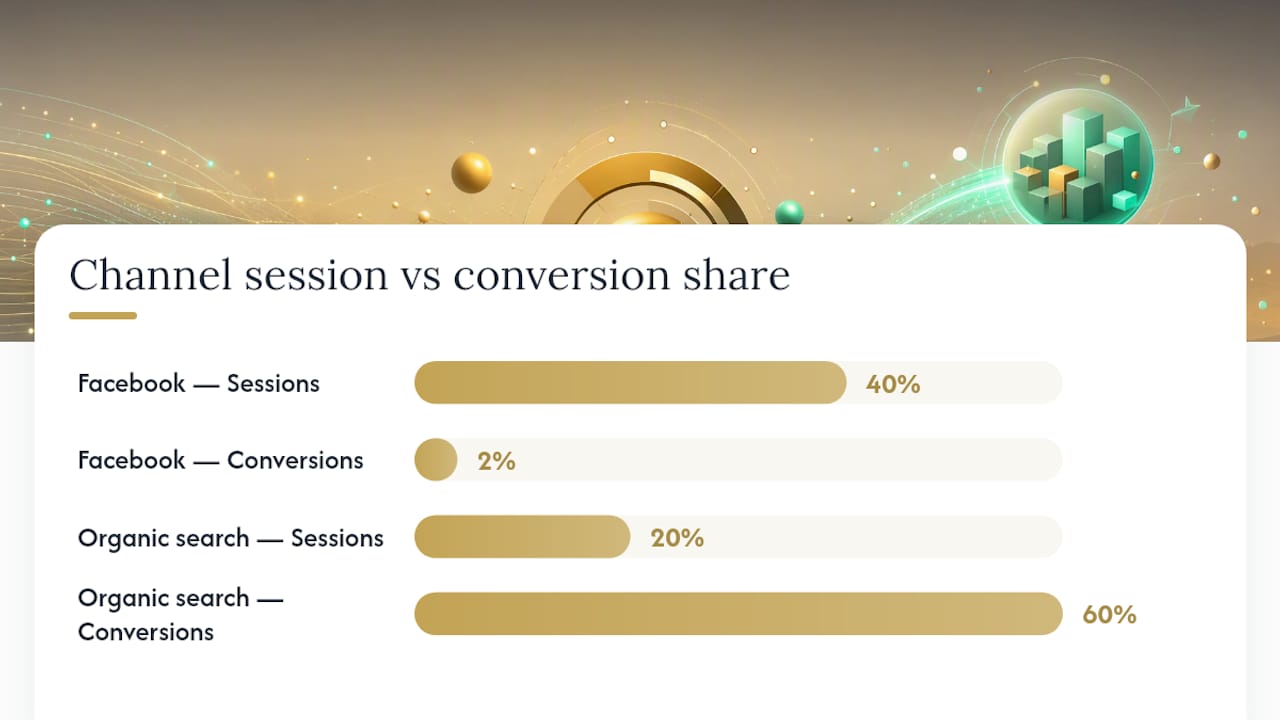Screen dimensions: 1280x720
Task: Click the gold underline beneath the title
Action: (x=103, y=315)
